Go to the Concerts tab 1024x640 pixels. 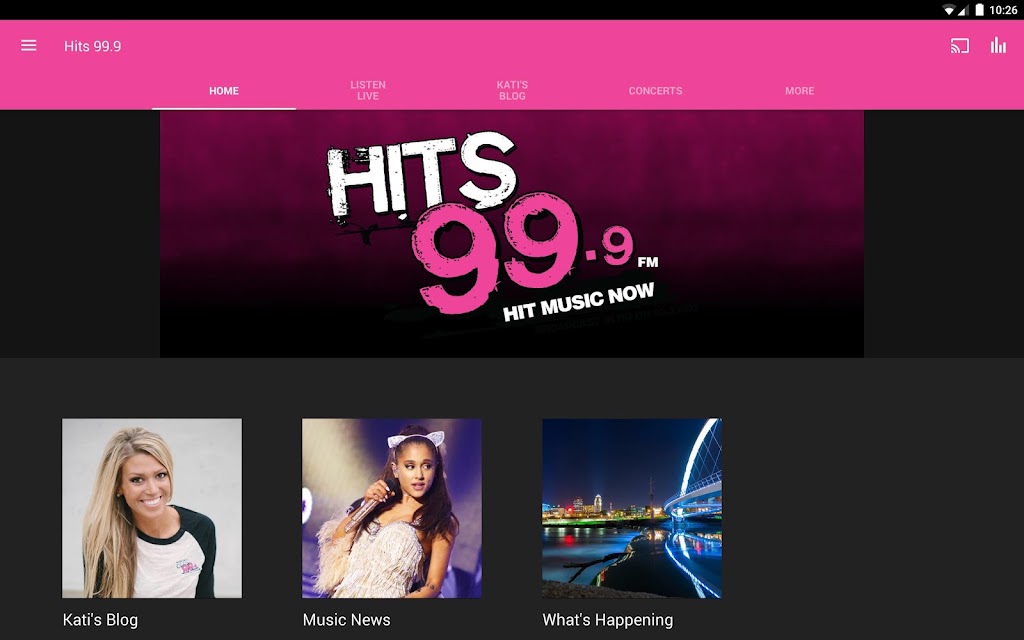[656, 91]
